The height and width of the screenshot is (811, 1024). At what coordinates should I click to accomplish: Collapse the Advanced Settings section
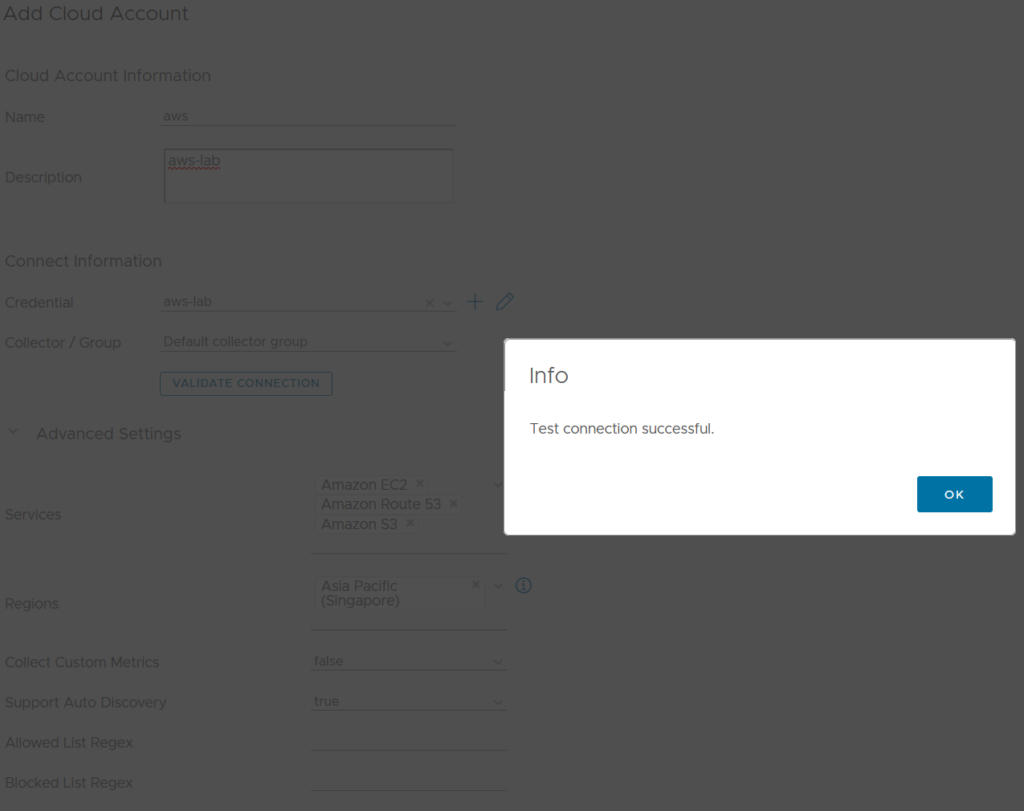coord(12,433)
